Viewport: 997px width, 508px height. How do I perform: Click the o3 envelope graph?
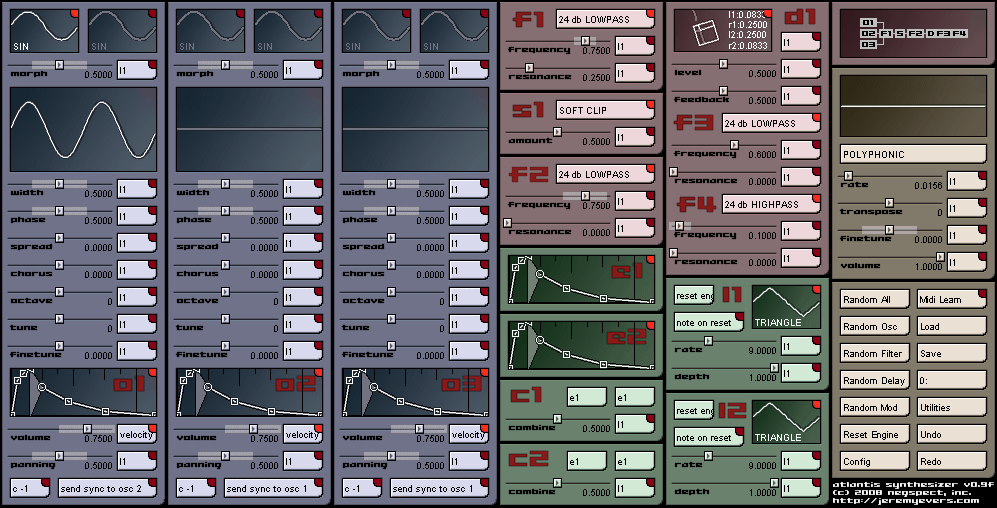point(415,392)
